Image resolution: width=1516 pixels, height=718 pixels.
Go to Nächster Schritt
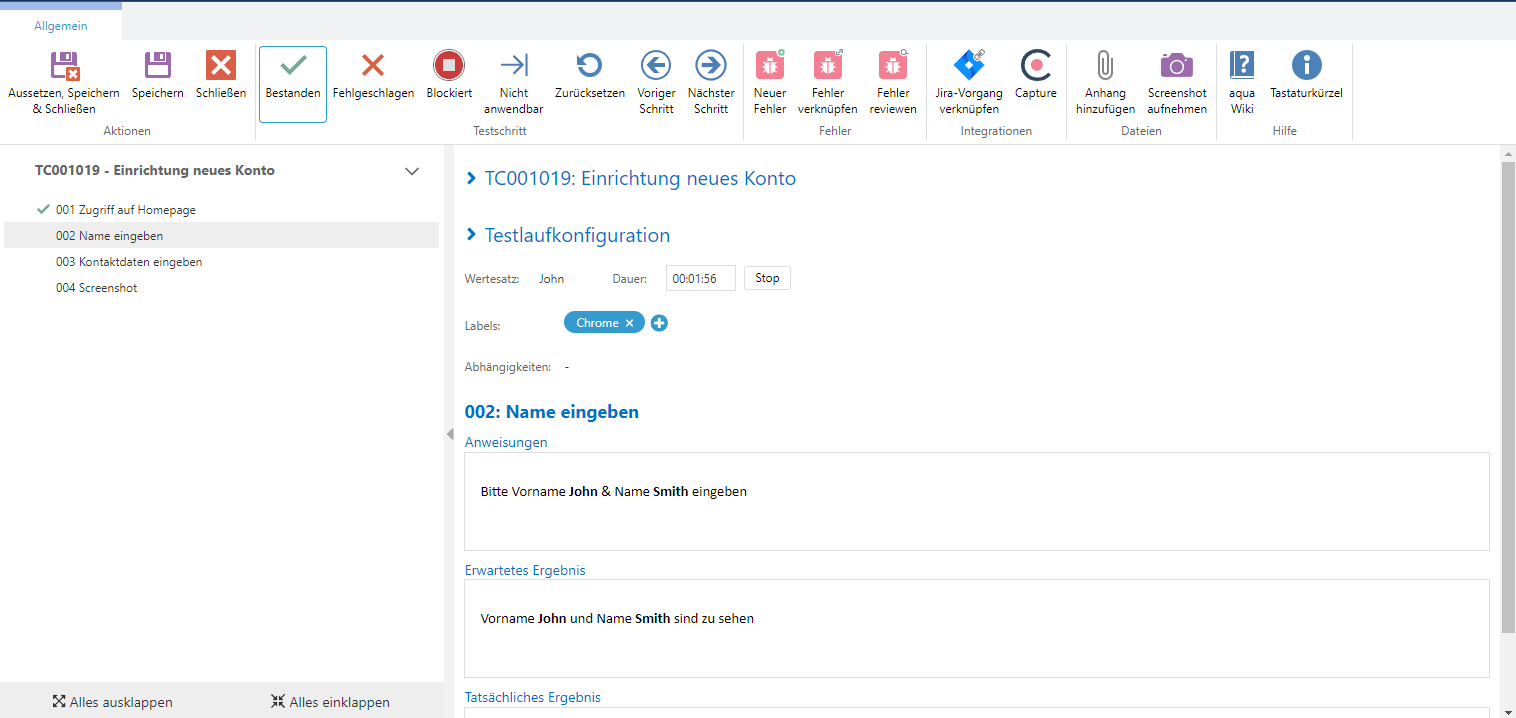point(711,66)
